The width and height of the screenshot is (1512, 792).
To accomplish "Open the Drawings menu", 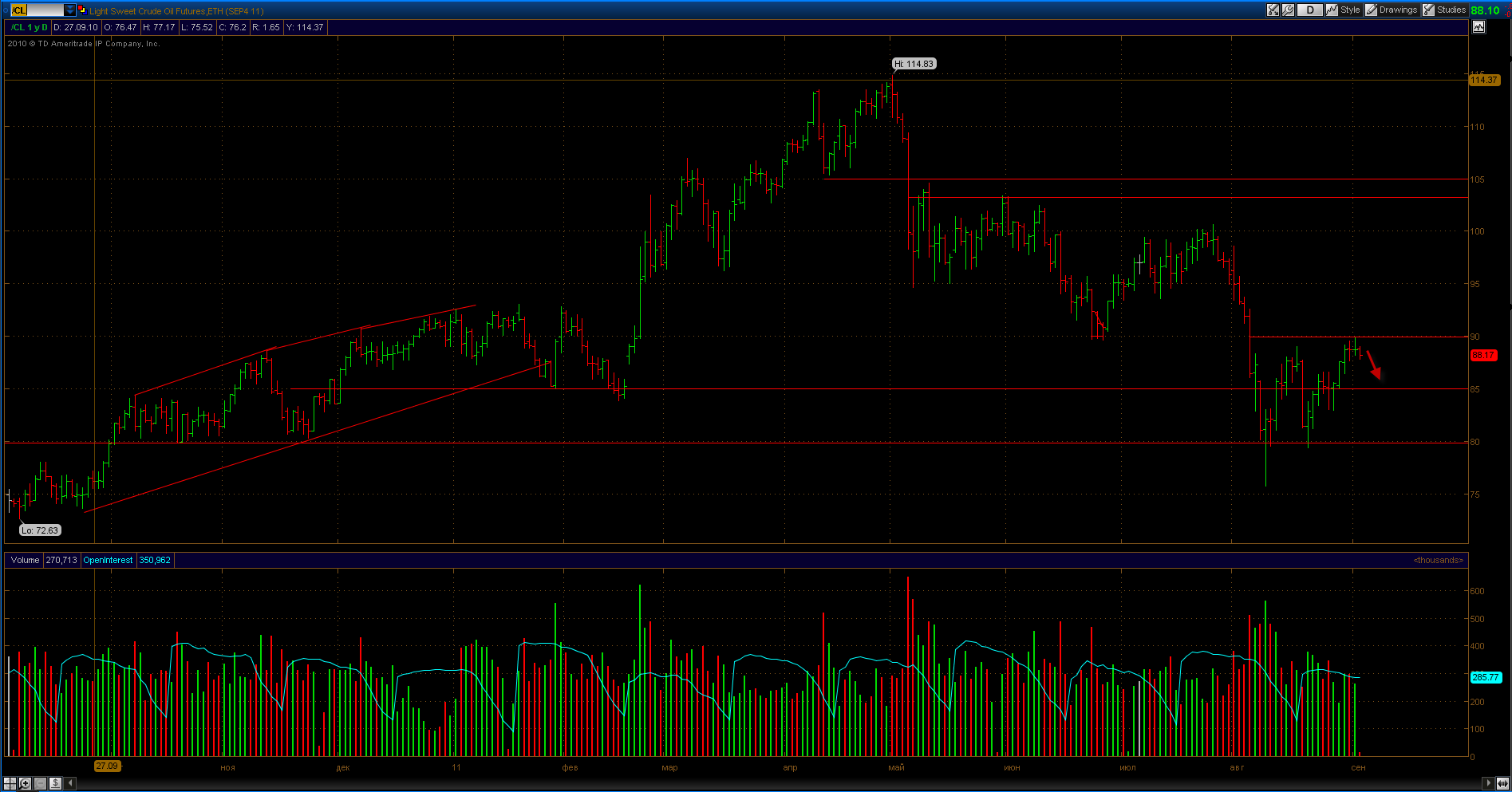I will 1392,10.
